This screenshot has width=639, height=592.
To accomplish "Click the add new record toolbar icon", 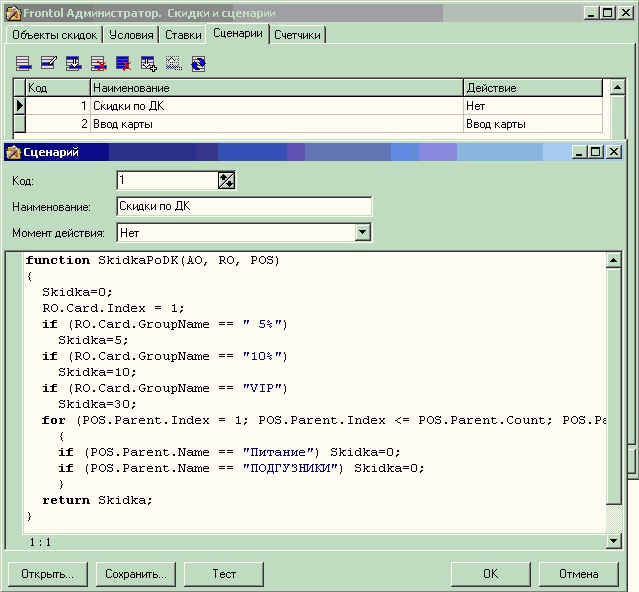I will [24, 64].
